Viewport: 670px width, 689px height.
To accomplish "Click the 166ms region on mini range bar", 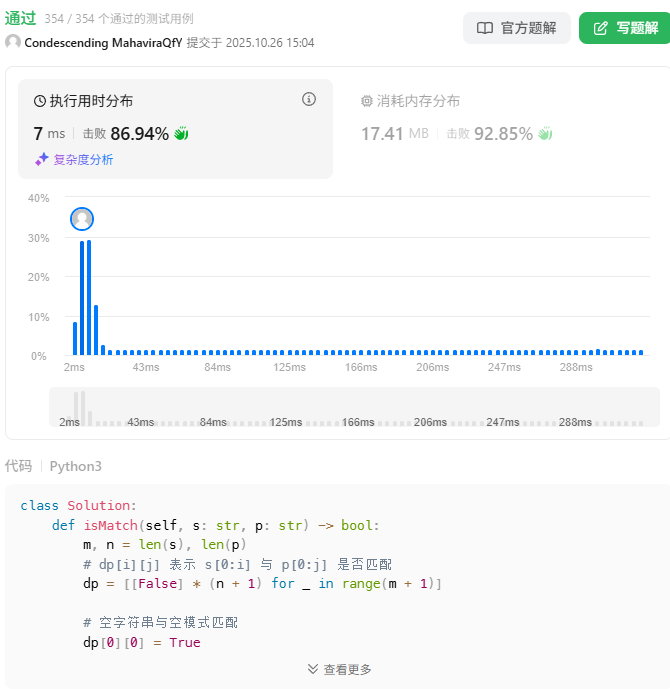I will 357,421.
